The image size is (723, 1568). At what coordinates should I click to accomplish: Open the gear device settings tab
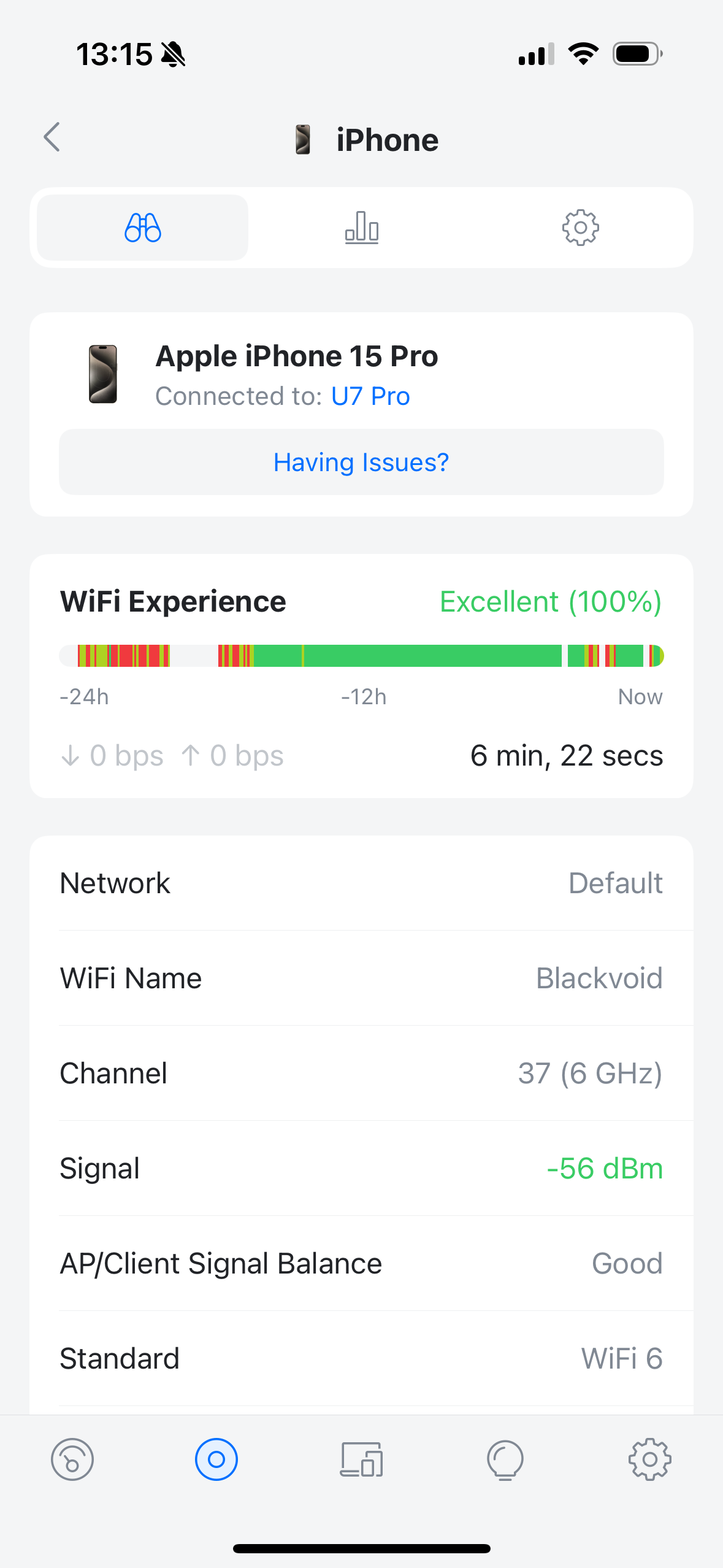pyautogui.click(x=580, y=228)
